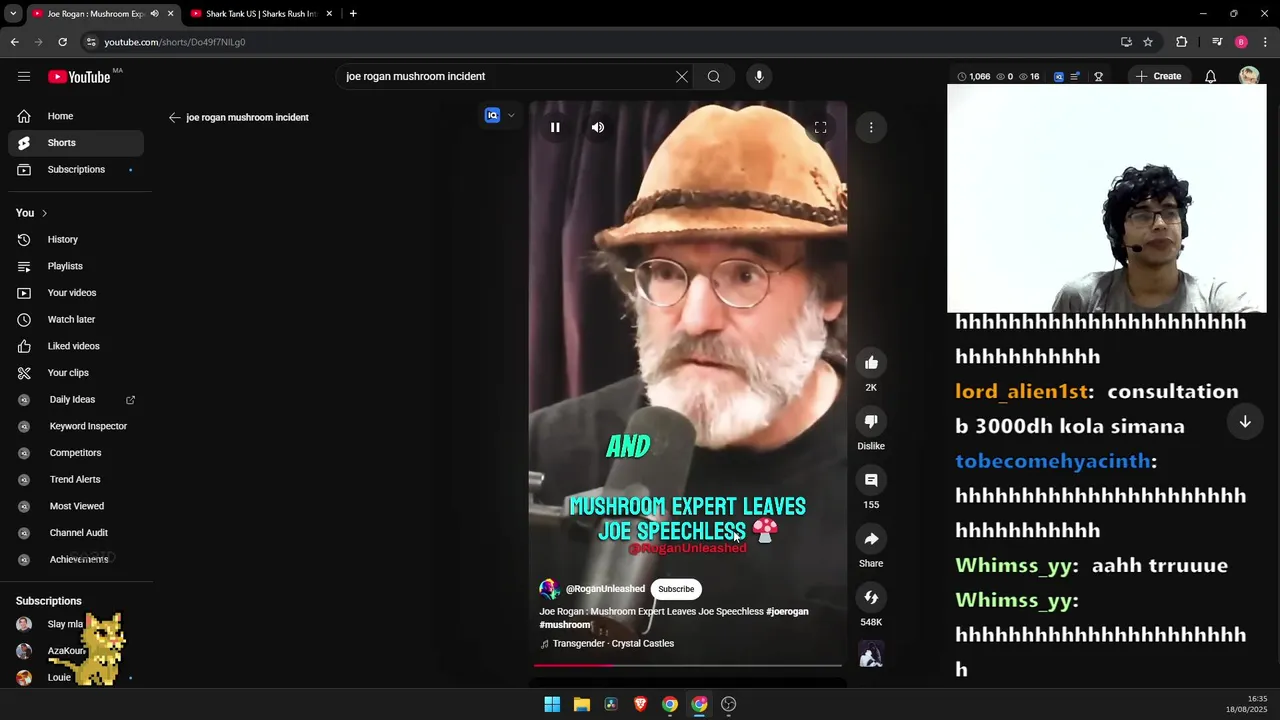Open Brave browser from the taskbar

pyautogui.click(x=640, y=704)
